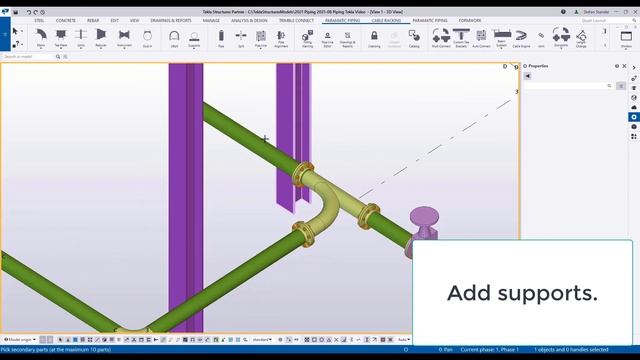Click the back arrow in Properties pane

527,76
